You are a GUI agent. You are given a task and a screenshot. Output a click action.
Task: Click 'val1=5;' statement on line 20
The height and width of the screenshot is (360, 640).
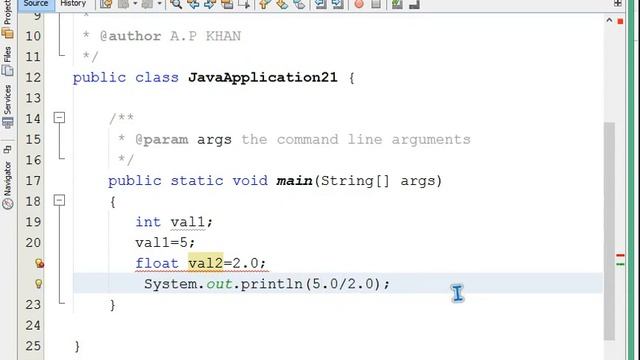[x=165, y=242]
